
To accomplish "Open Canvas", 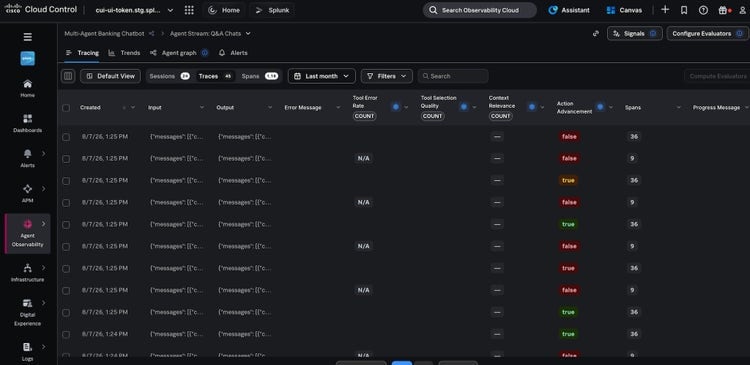I will (624, 10).
